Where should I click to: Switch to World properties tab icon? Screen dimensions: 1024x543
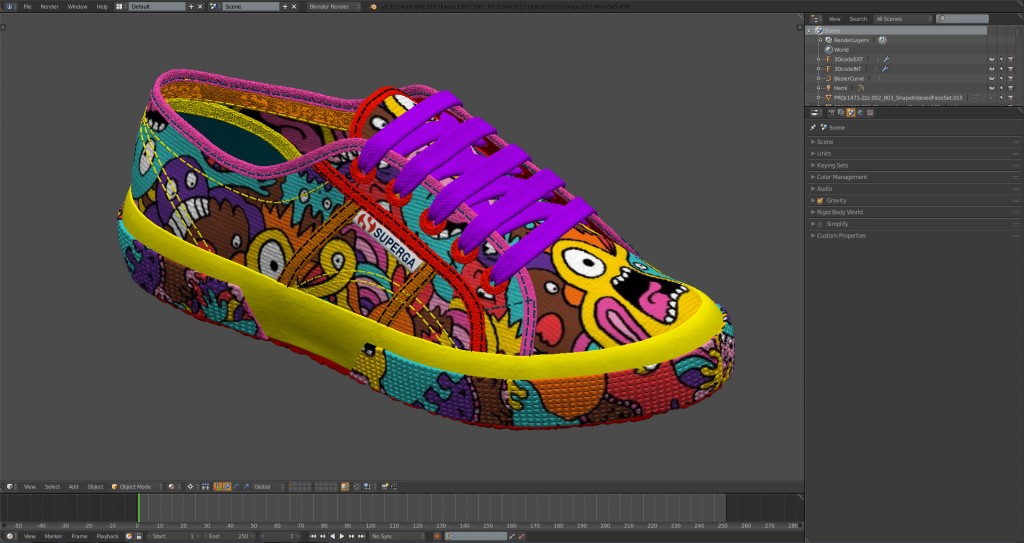[860, 112]
